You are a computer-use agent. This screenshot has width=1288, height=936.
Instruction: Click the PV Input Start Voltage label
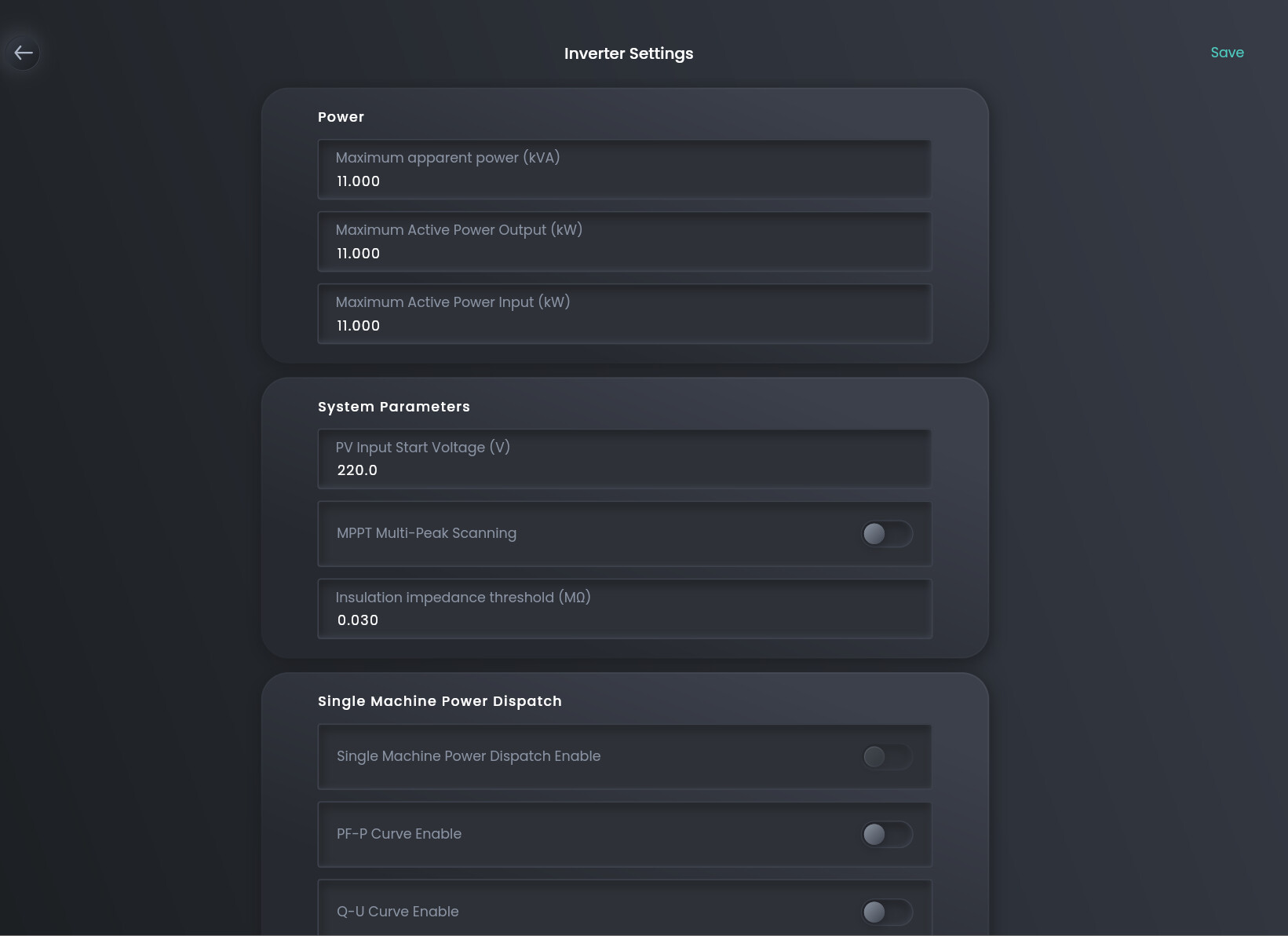422,448
